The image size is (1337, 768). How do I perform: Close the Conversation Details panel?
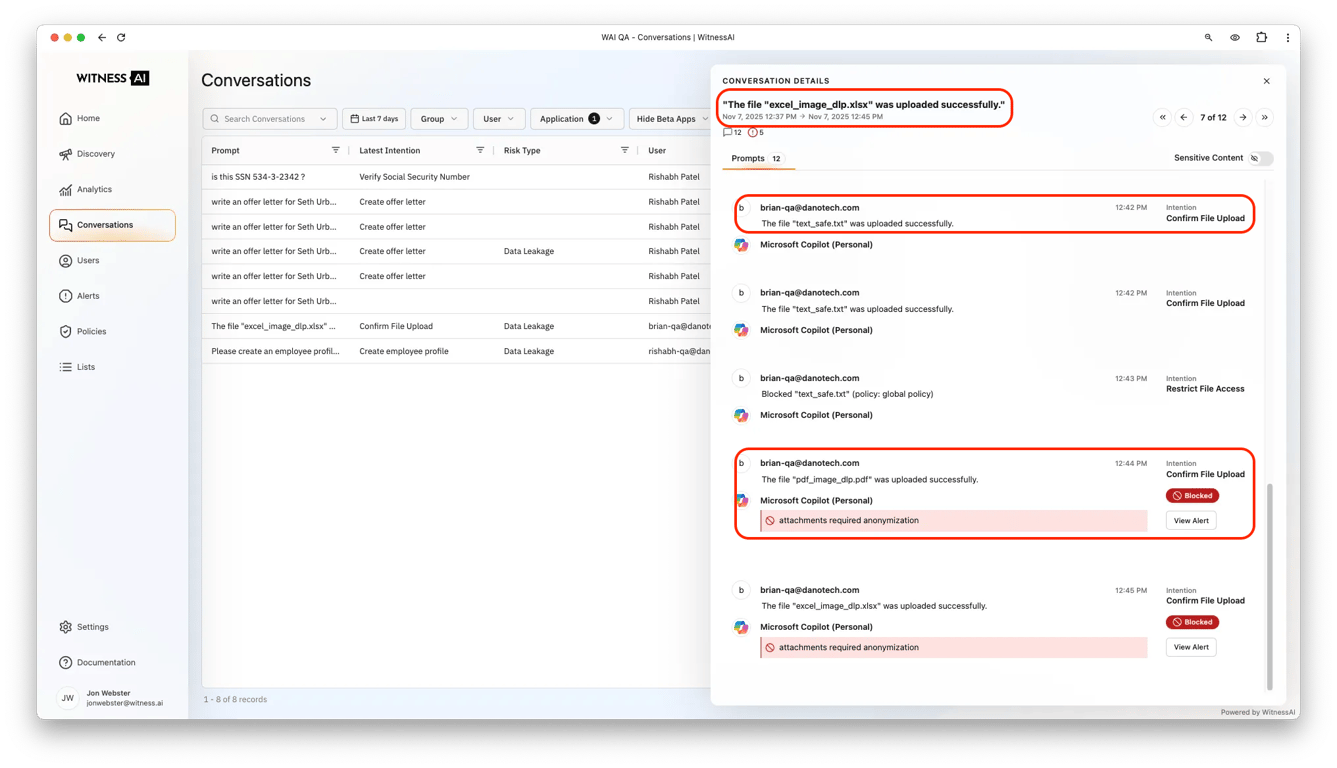[1267, 82]
